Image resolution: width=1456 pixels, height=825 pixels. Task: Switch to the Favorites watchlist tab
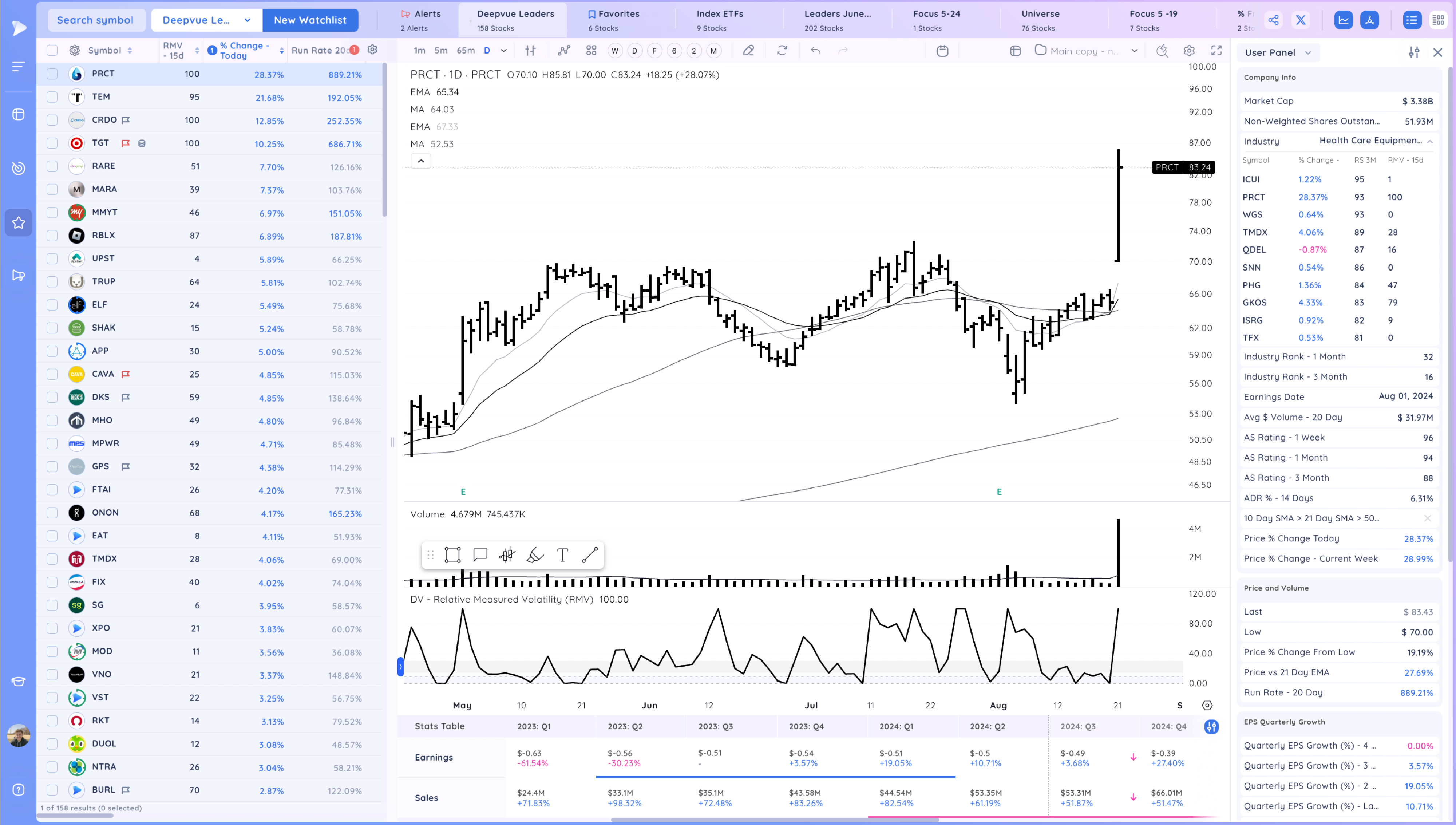[613, 20]
